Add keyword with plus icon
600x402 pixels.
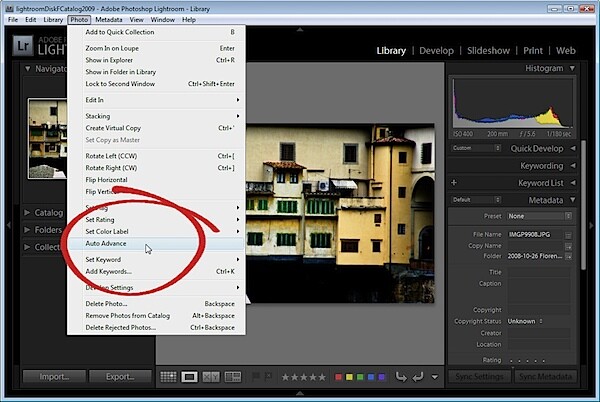tap(454, 182)
